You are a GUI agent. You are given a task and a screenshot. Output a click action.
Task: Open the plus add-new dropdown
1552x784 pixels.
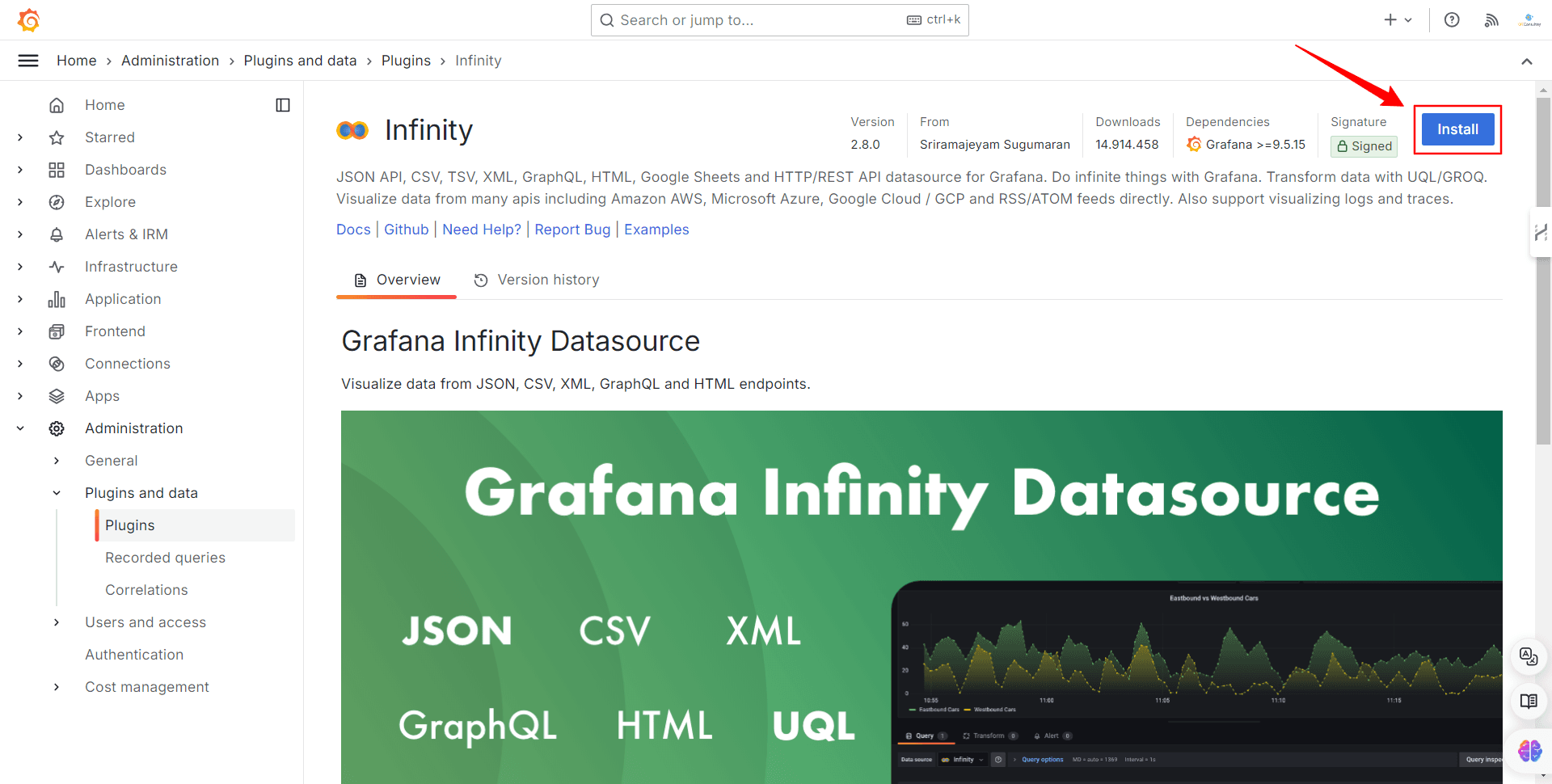[x=1398, y=20]
